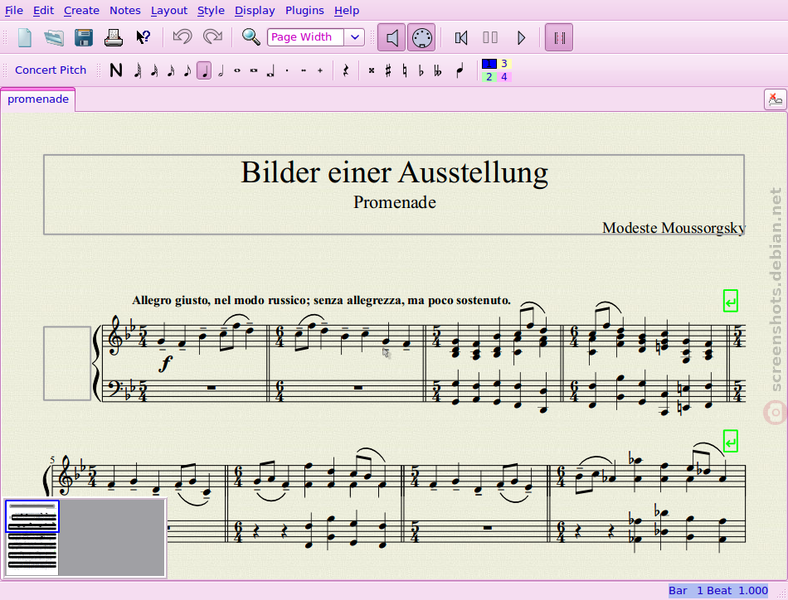
Task: Select the title Bilder einer Ausstellung
Action: [x=395, y=172]
